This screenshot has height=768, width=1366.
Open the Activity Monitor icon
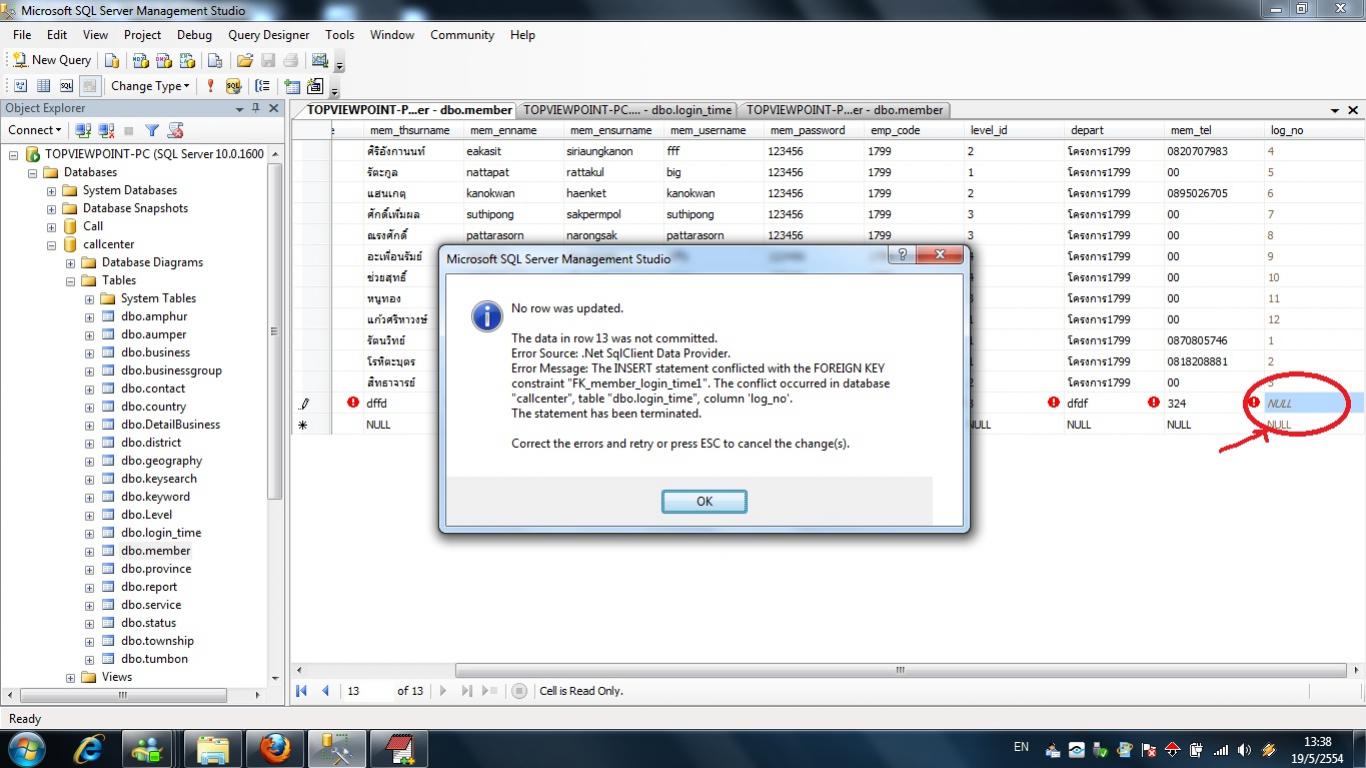(x=320, y=60)
